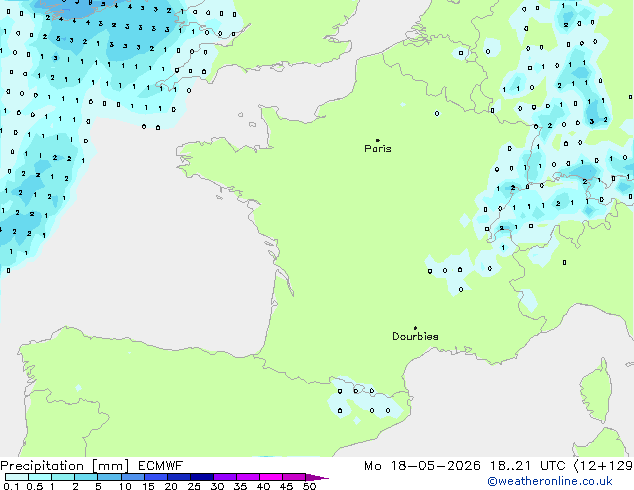Viewport: 634px width, 490px height.
Task: Click the 5–10 mm legend swatch
Action: coord(109,477)
